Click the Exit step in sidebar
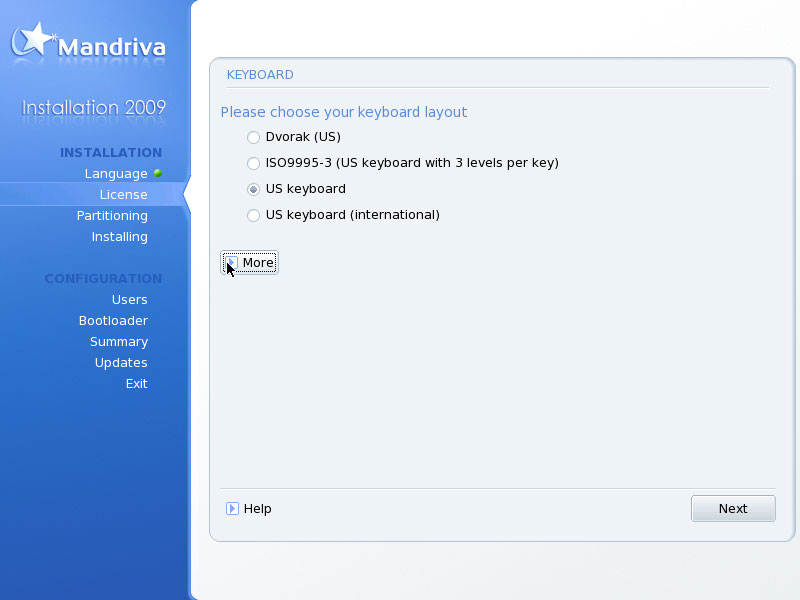 tap(137, 384)
